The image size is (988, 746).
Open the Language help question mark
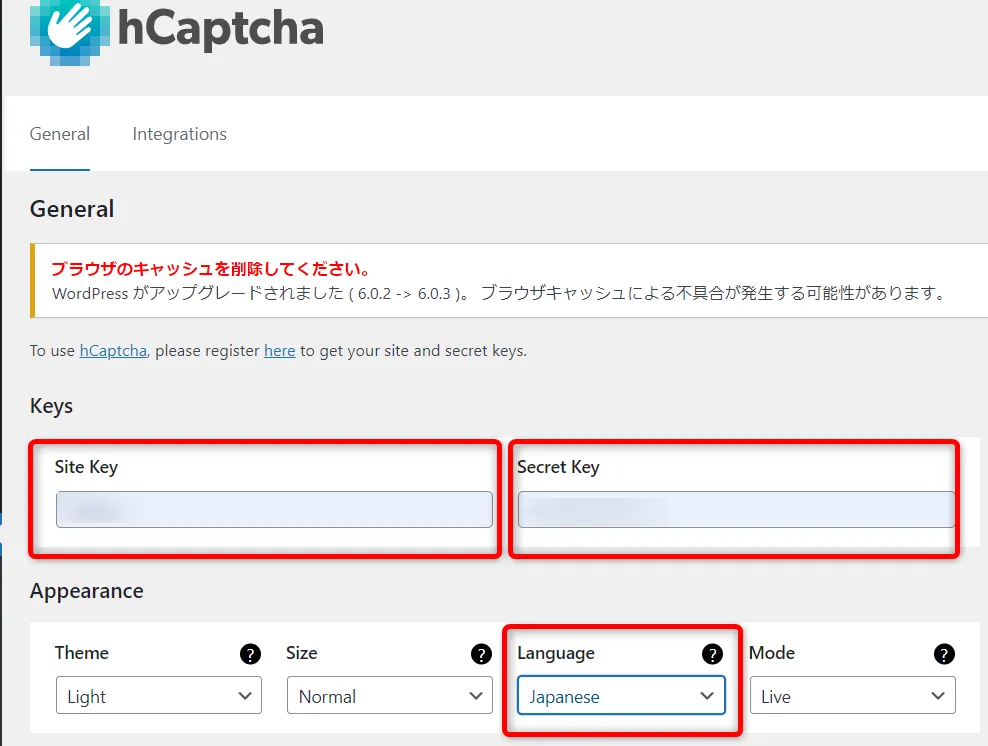coord(713,654)
